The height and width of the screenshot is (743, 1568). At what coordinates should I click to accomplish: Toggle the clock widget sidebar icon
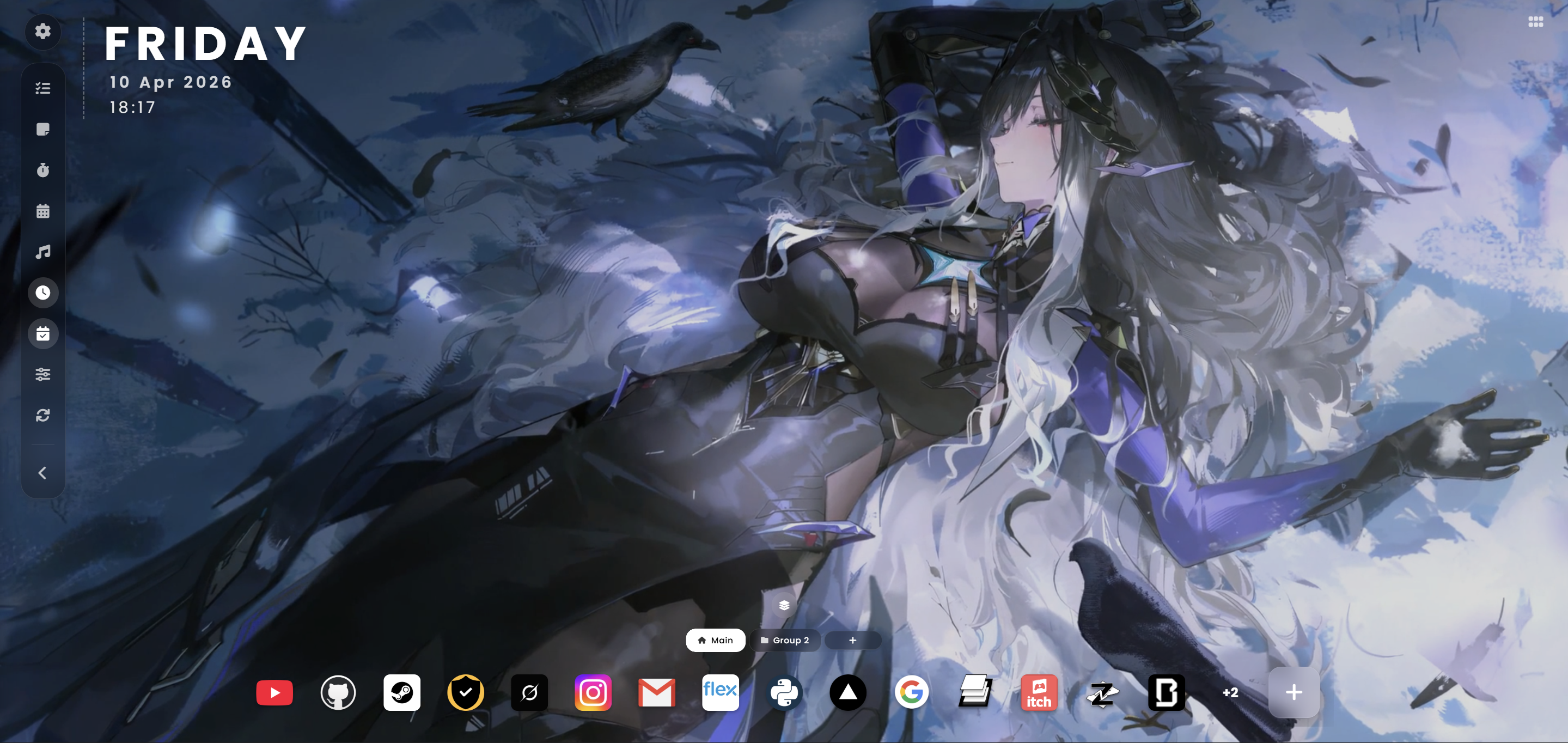42,293
